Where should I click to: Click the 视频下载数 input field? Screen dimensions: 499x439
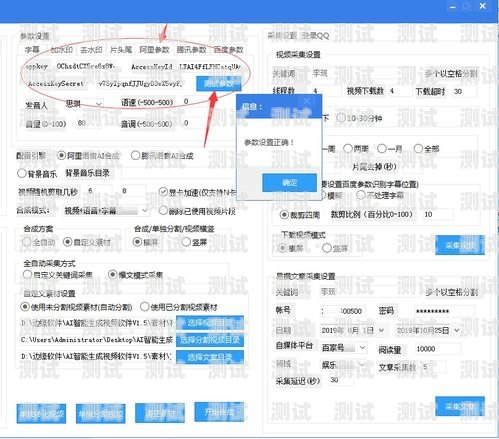399,91
